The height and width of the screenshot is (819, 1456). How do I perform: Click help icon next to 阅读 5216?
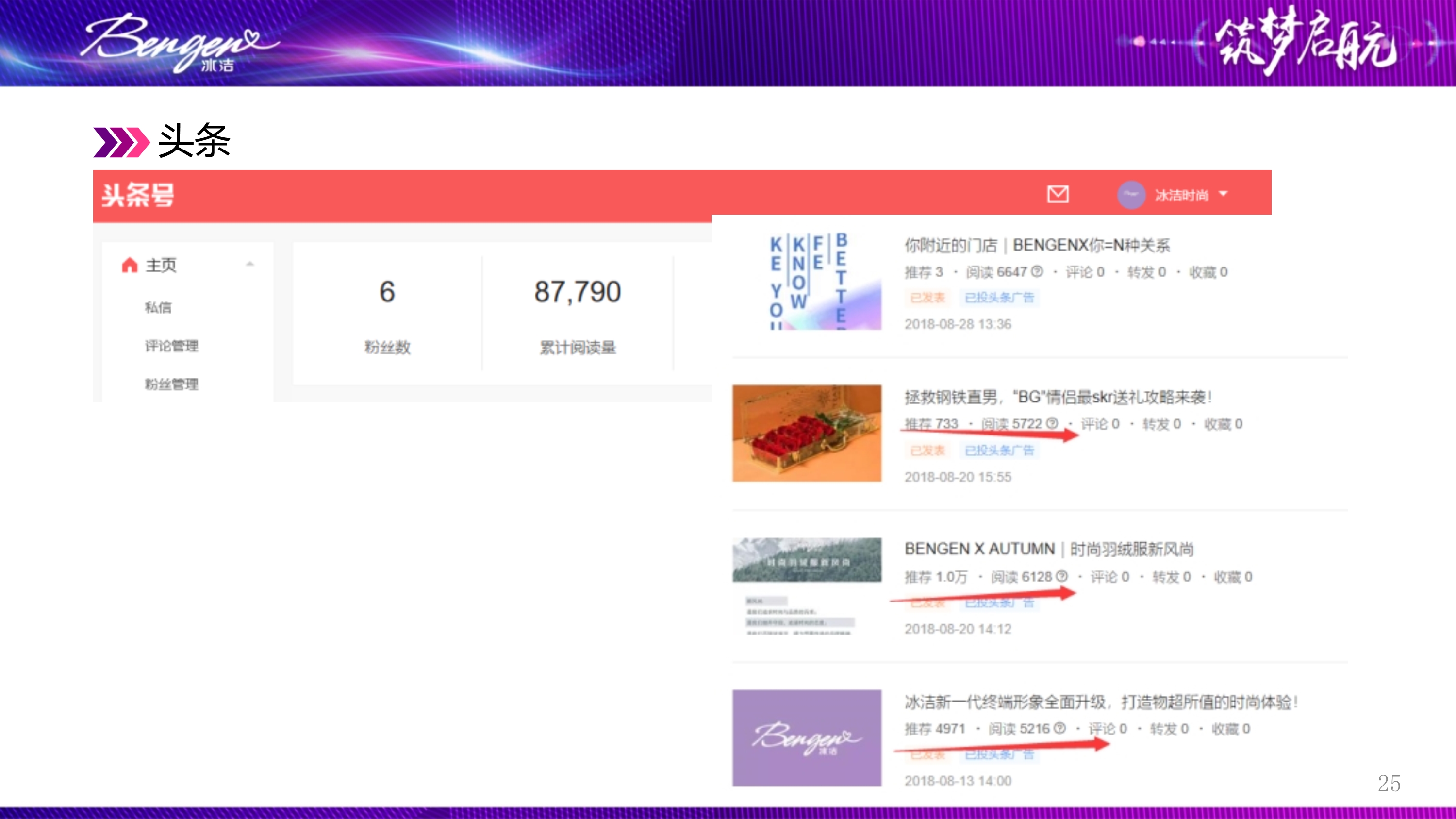click(x=1060, y=728)
